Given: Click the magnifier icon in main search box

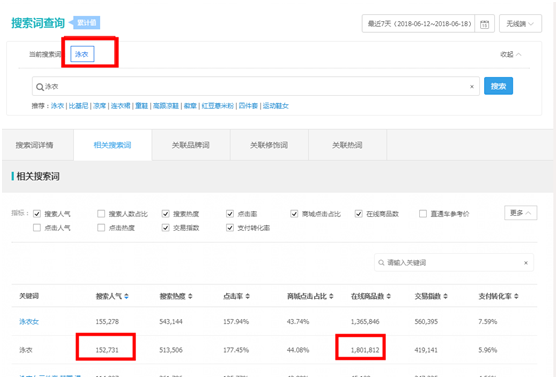Looking at the screenshot, I should [40, 87].
